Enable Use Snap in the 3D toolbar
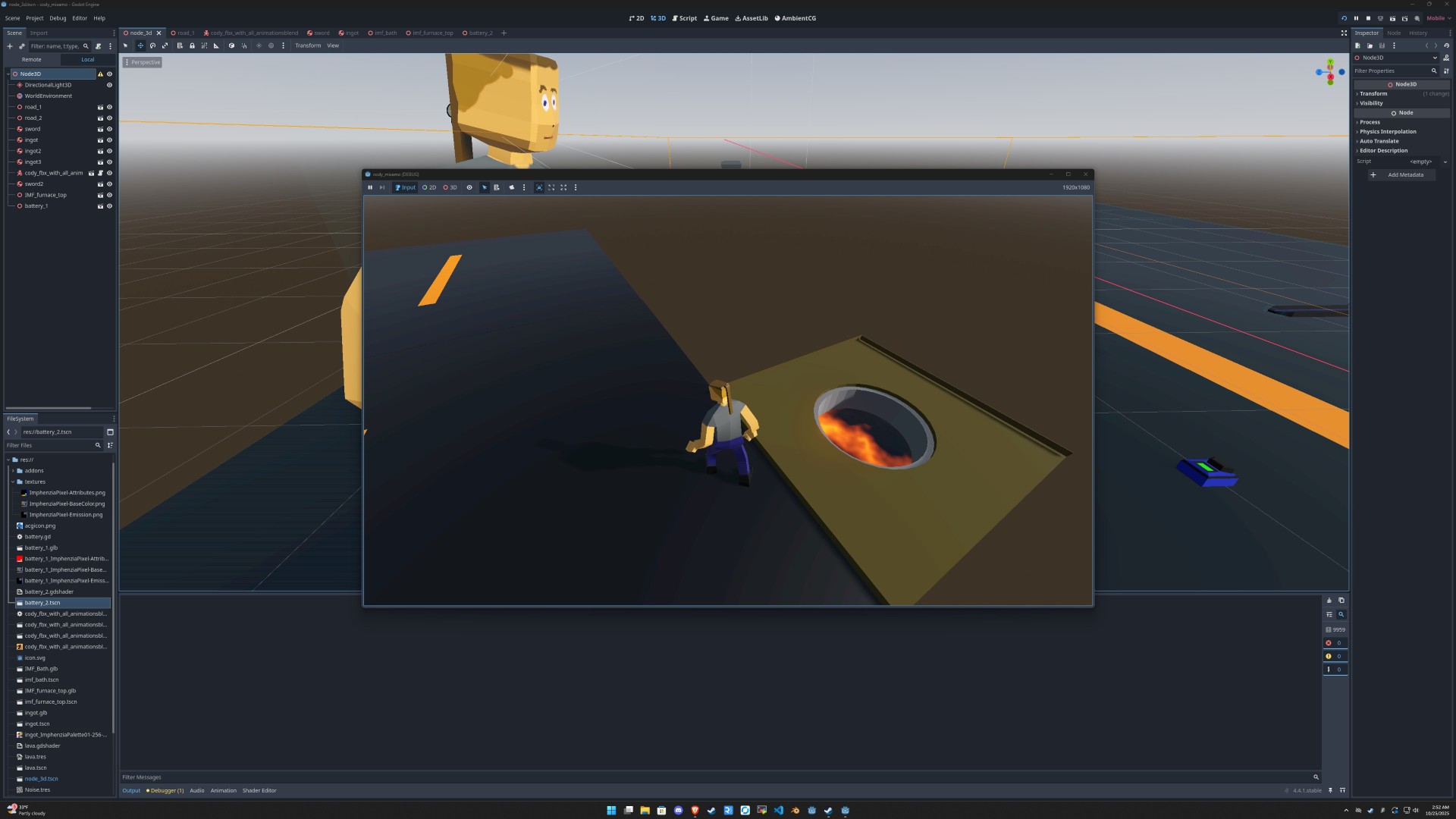The height and width of the screenshot is (819, 1456). pos(244,45)
